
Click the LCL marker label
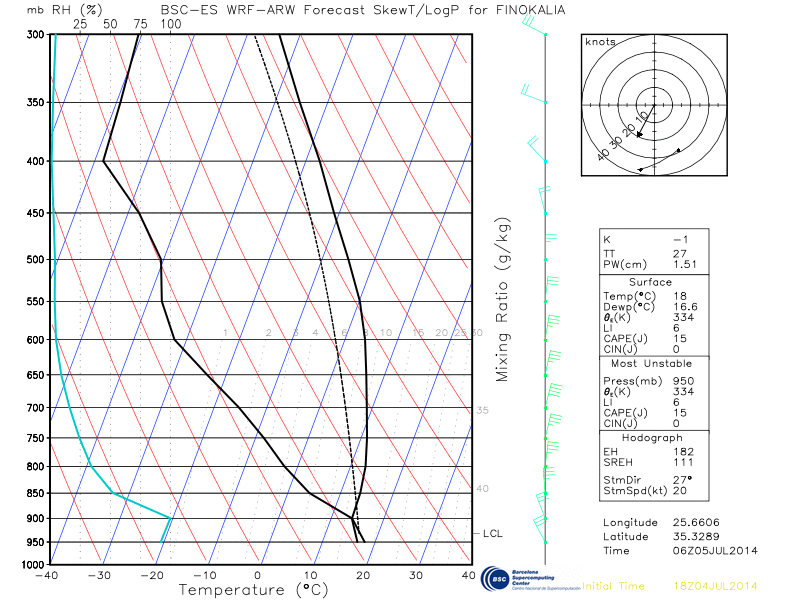click(492, 534)
